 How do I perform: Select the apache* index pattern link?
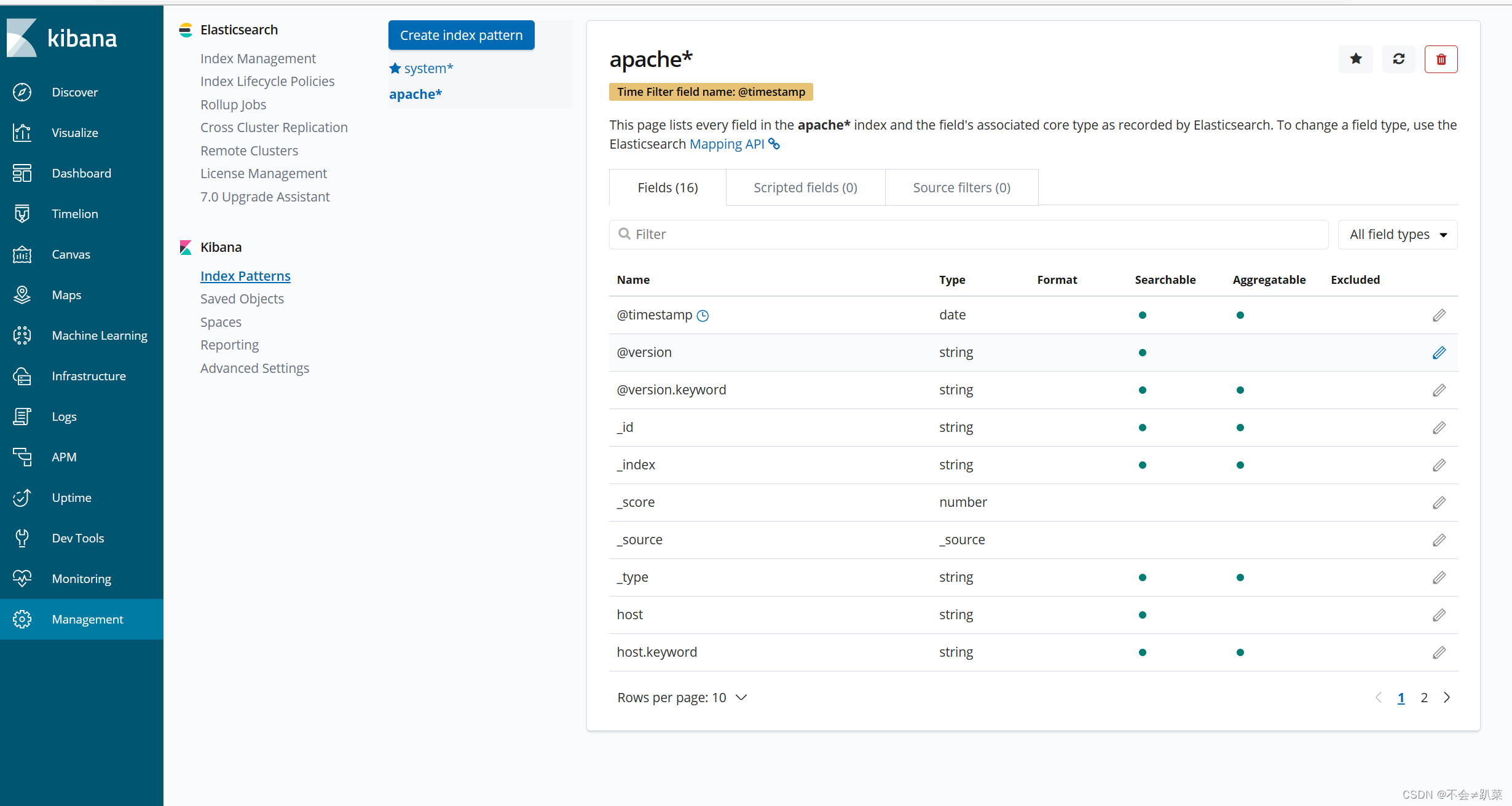pyautogui.click(x=415, y=94)
